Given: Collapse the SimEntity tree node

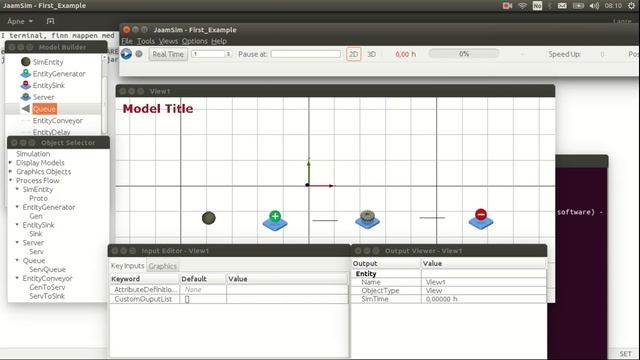Looking at the screenshot, I should pos(17,189).
